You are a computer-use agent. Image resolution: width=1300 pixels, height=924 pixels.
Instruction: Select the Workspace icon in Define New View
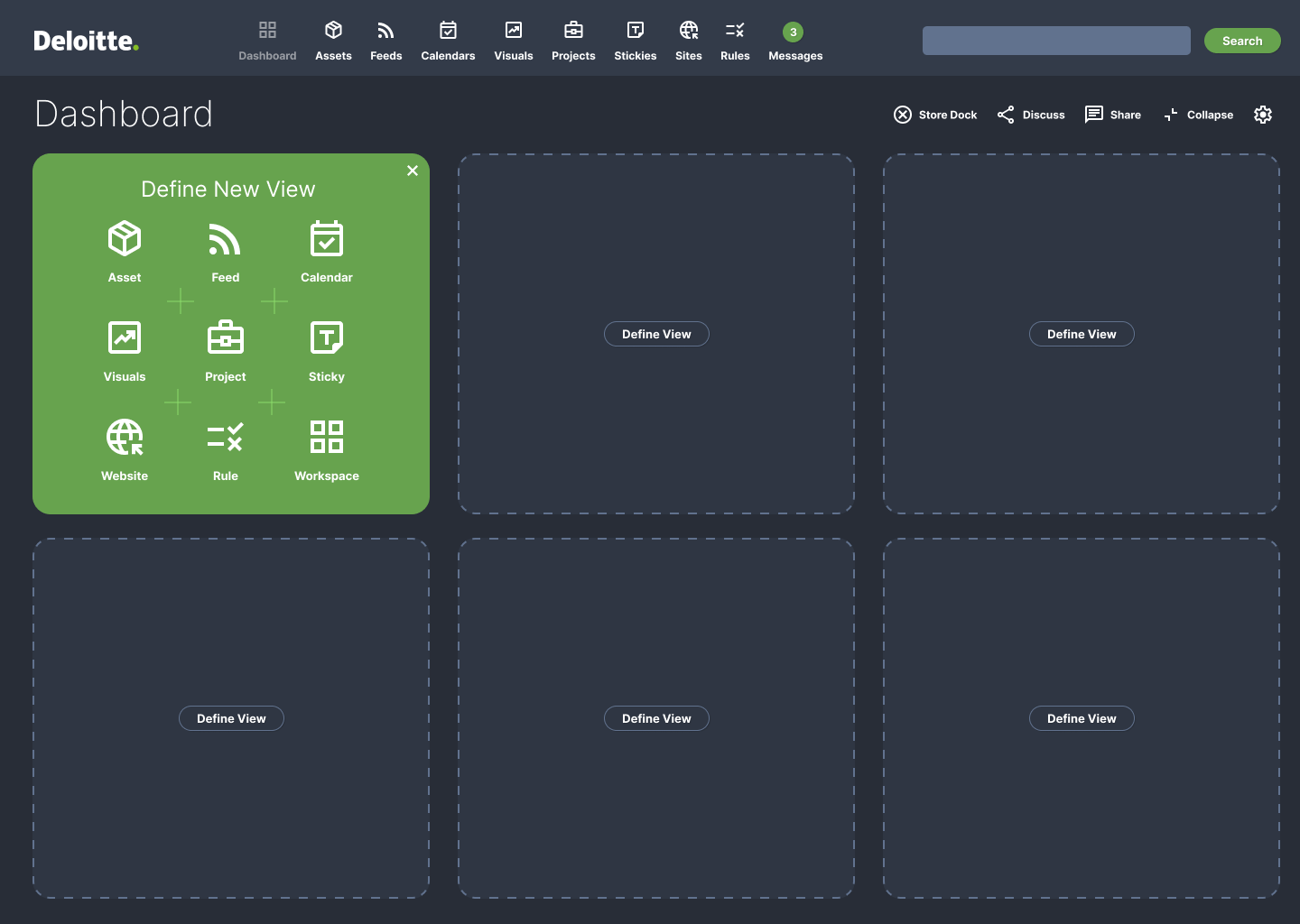pos(326,437)
